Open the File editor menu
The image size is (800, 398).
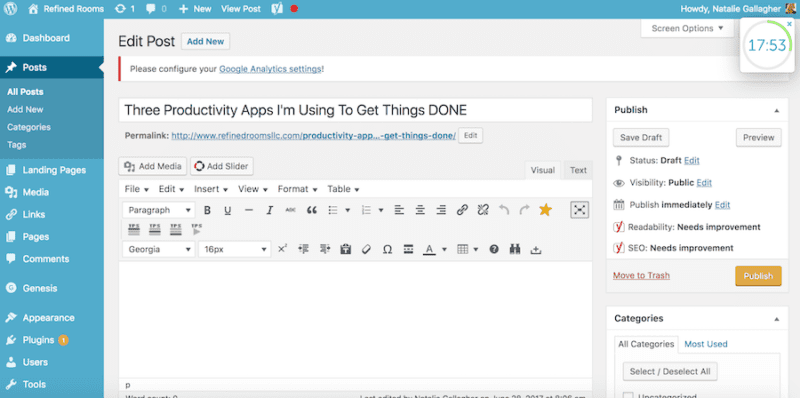[136, 189]
